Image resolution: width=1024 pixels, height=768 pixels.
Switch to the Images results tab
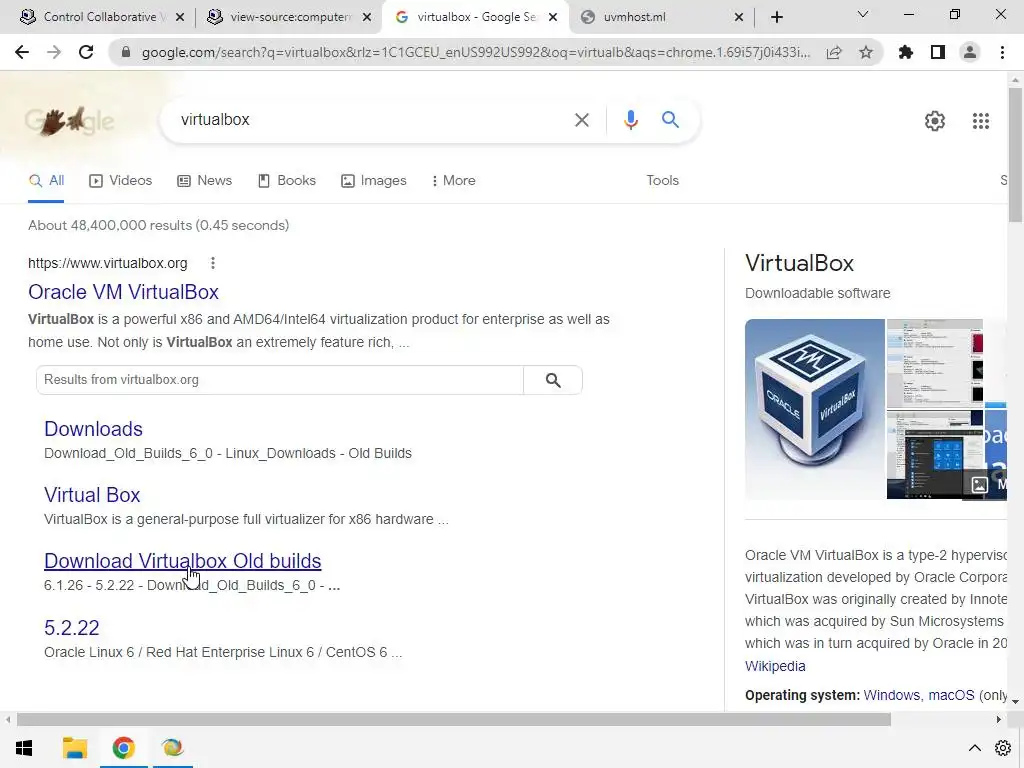374,180
